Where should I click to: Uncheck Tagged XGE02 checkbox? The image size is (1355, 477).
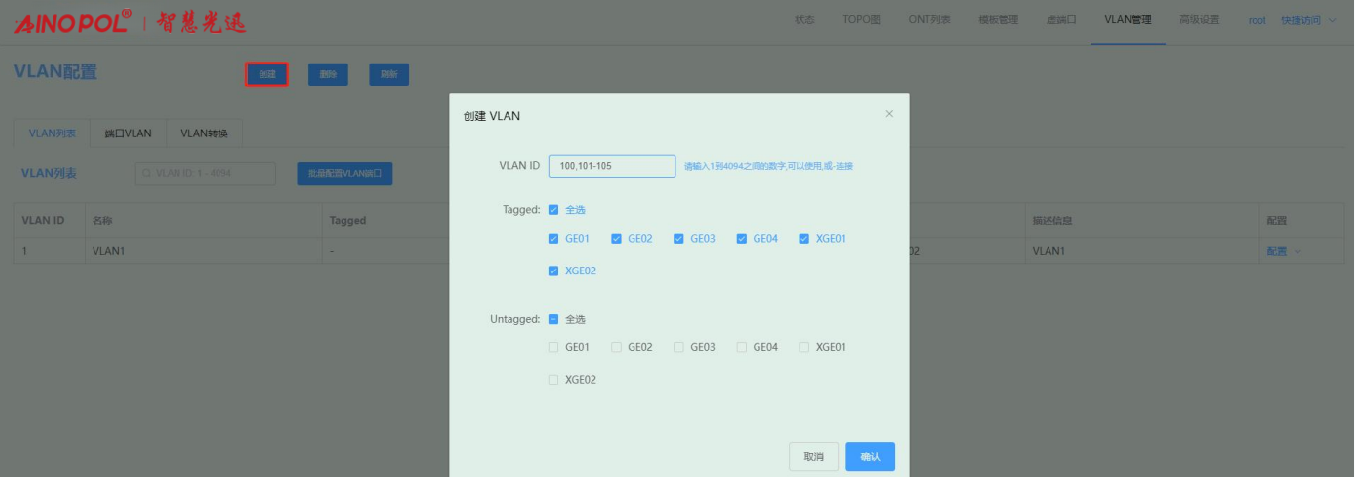coord(554,271)
